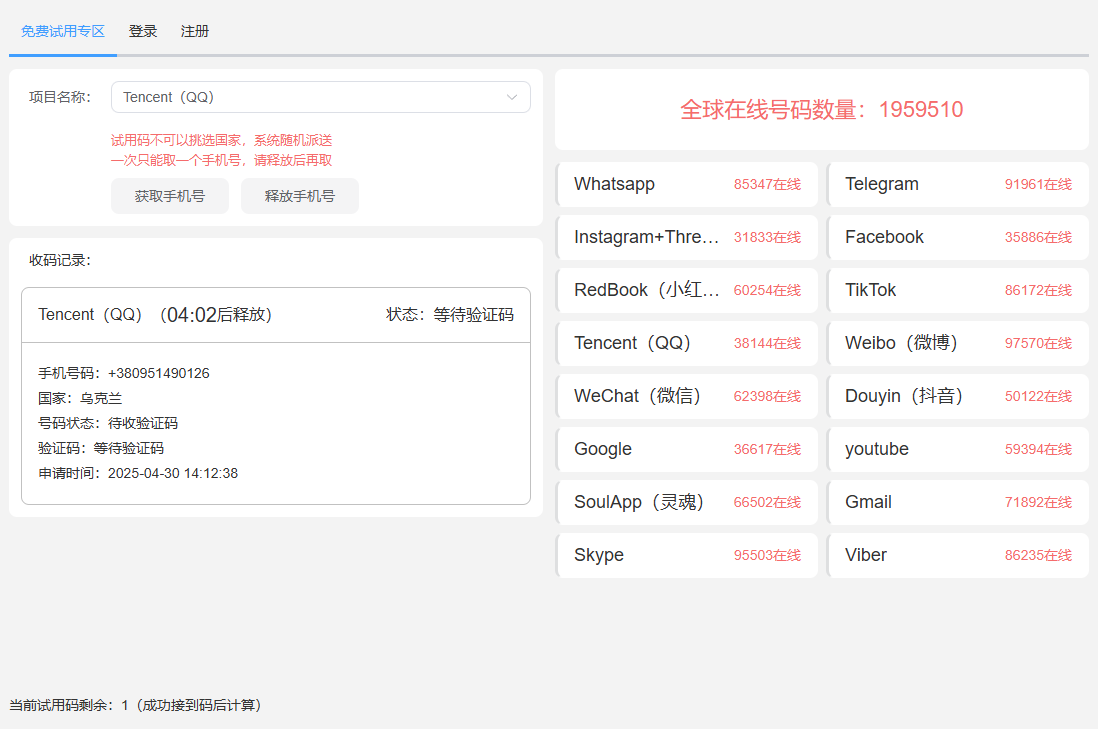Click the 验证码: 等待验证码 line

click(x=101, y=448)
